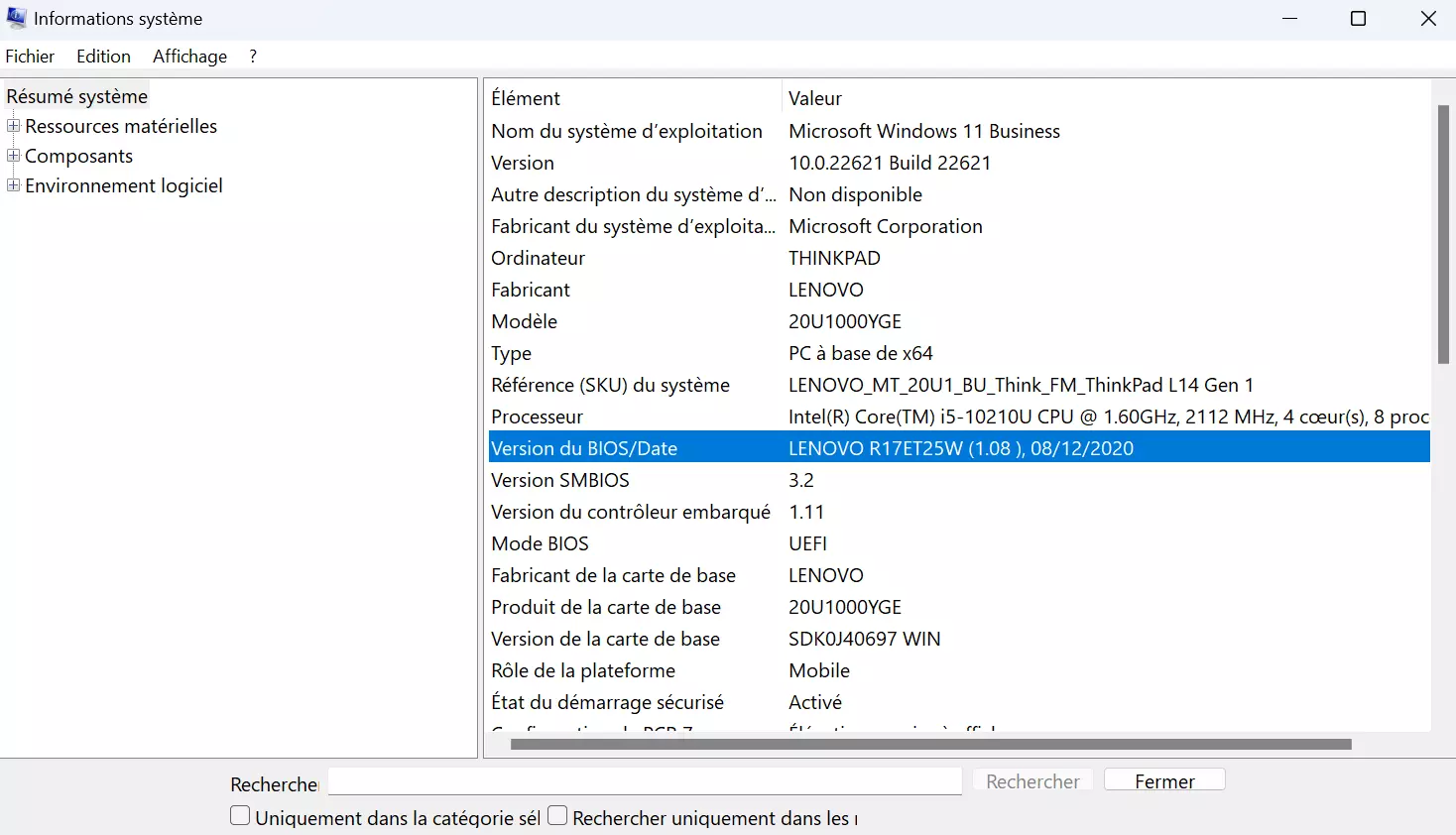Click inside the Rechercher search field
This screenshot has height=835, width=1456.
tap(643, 782)
